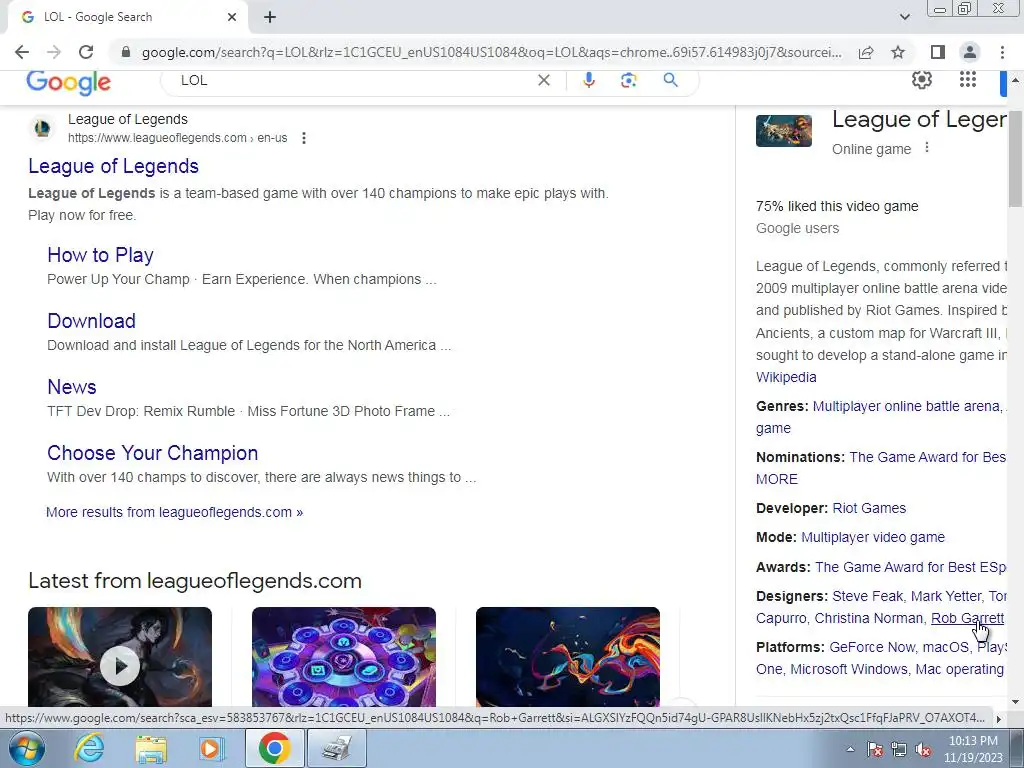Screen dimensions: 1024x768
Task: Click the page vertical scrollbar
Action: click(x=1016, y=159)
